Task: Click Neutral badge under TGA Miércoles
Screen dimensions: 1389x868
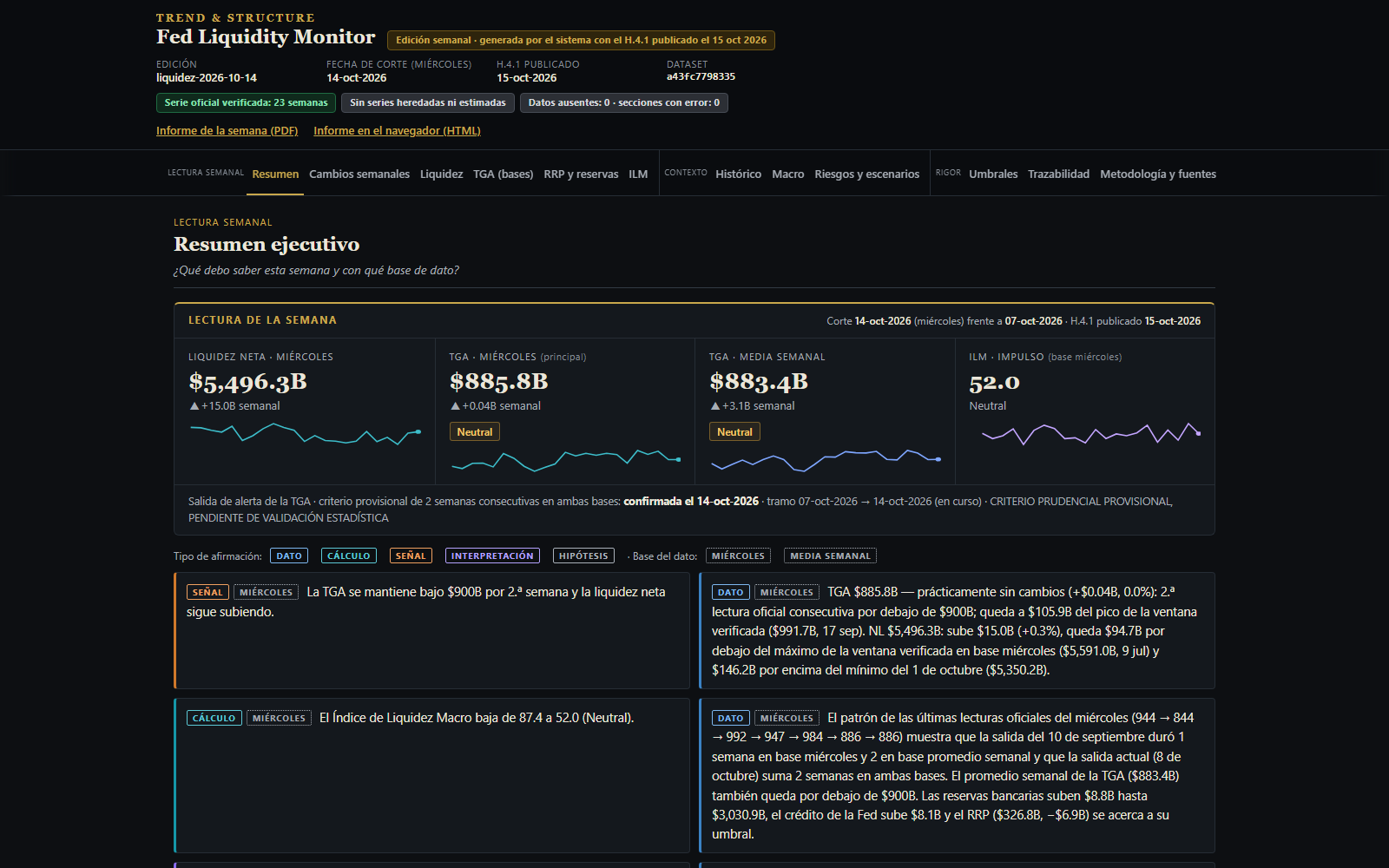Action: click(474, 431)
